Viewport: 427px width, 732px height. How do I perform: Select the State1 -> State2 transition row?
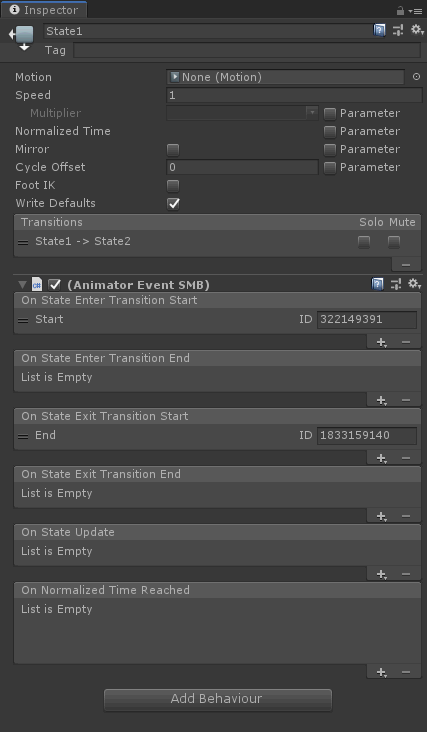(217, 242)
